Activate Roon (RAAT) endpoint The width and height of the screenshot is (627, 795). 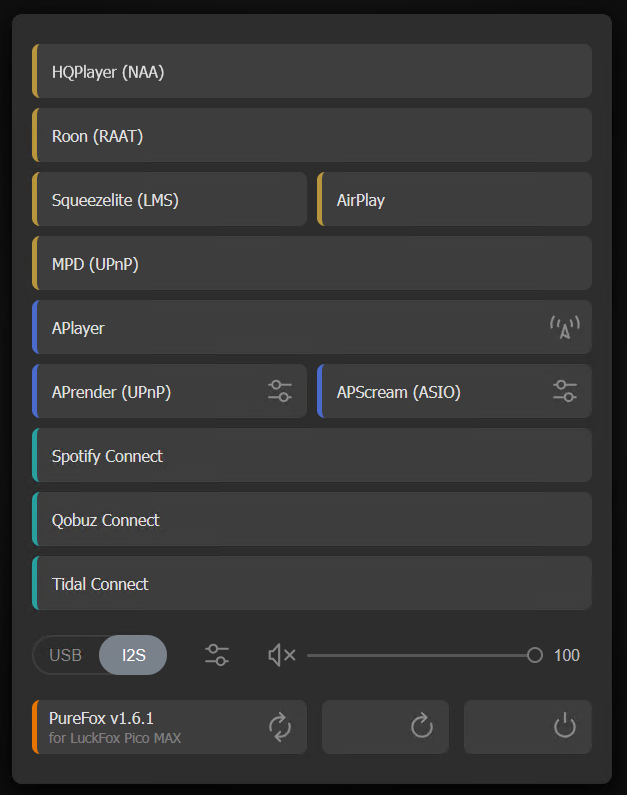pos(312,136)
